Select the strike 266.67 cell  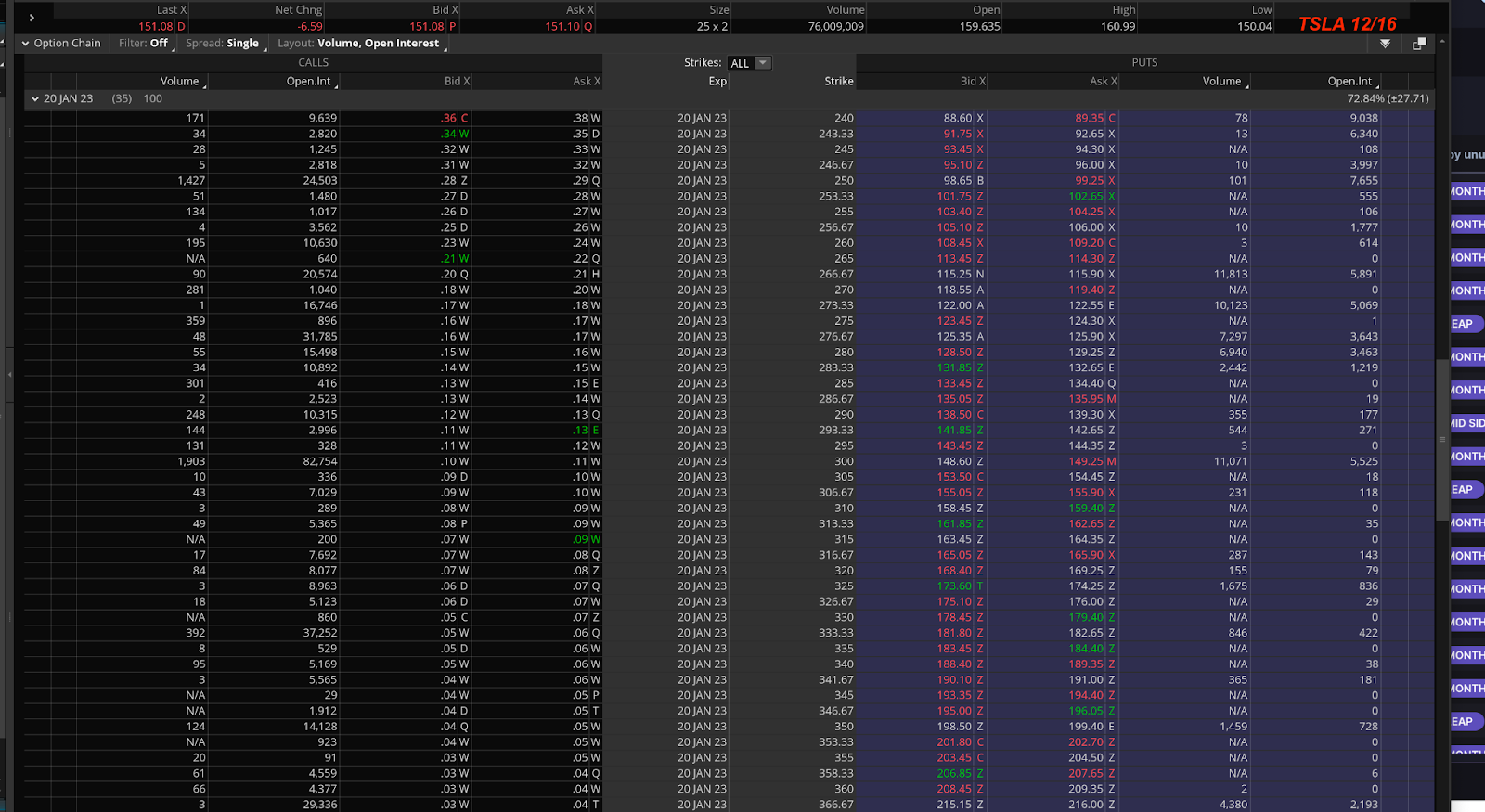pos(836,275)
